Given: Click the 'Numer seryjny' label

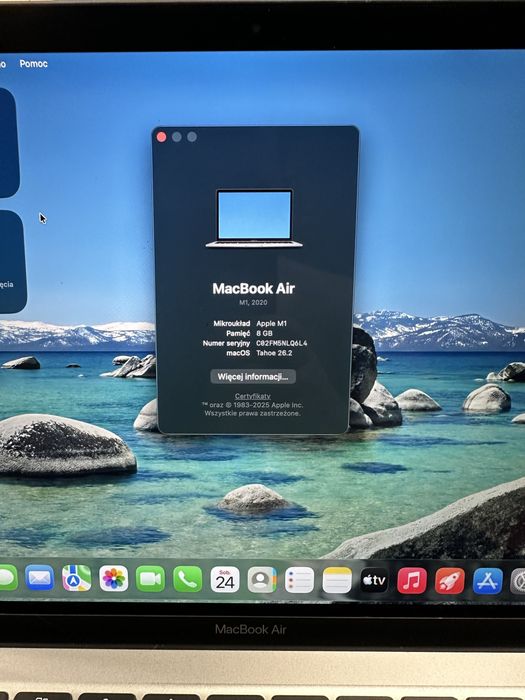Looking at the screenshot, I should [x=226, y=343].
